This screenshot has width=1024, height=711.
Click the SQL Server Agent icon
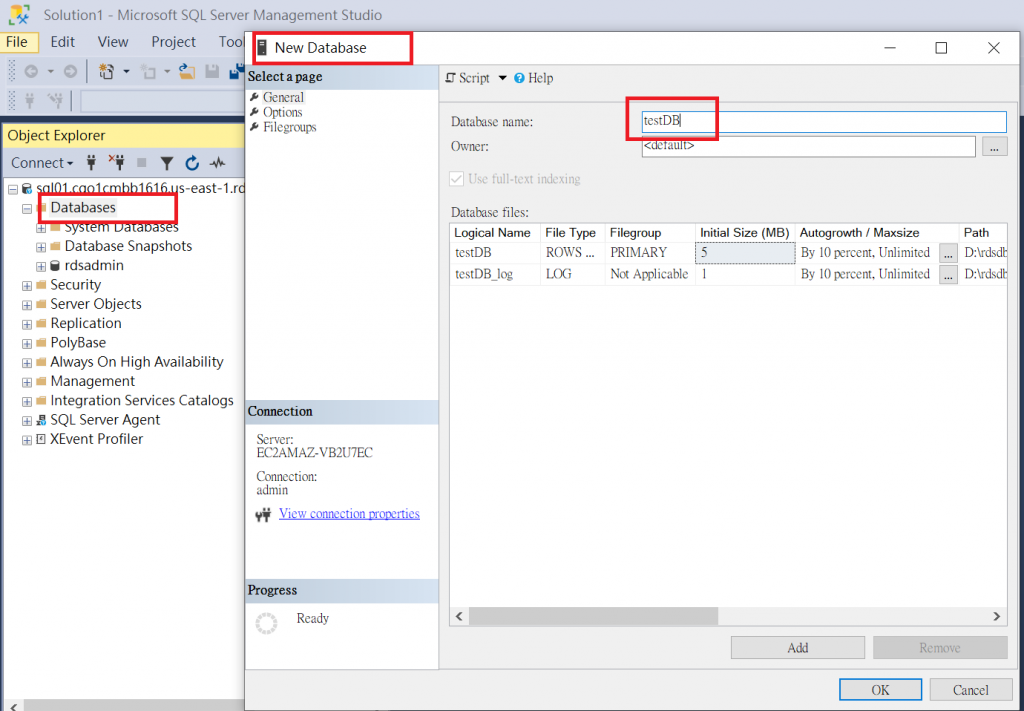[41, 420]
